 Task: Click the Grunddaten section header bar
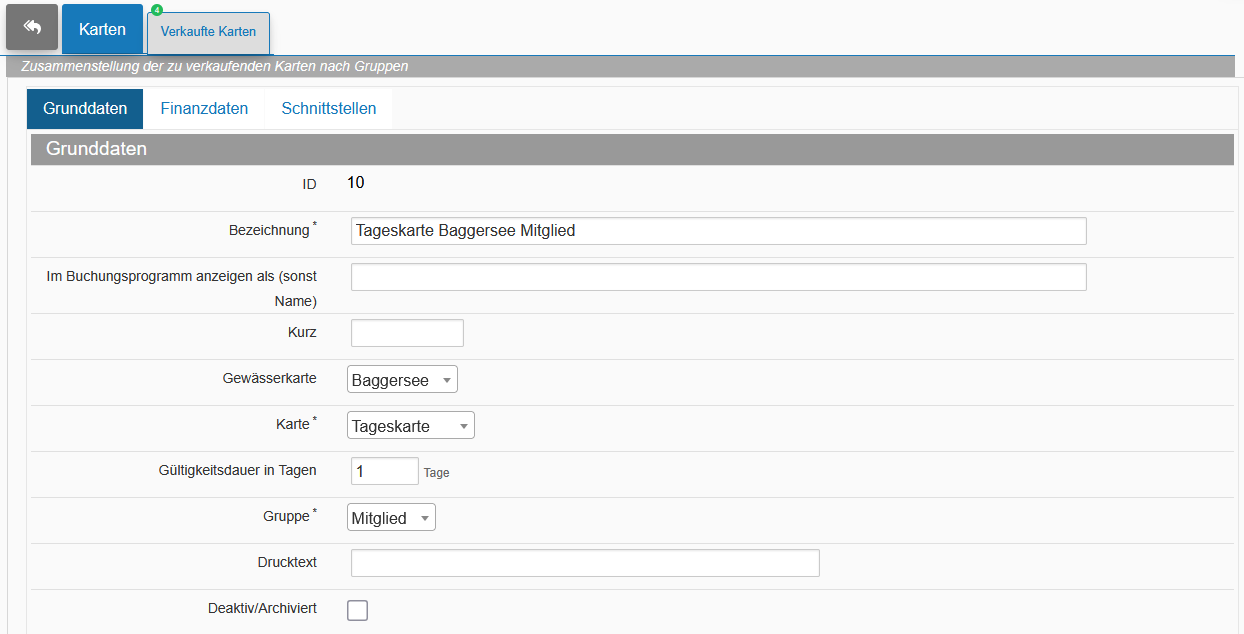click(x=632, y=149)
